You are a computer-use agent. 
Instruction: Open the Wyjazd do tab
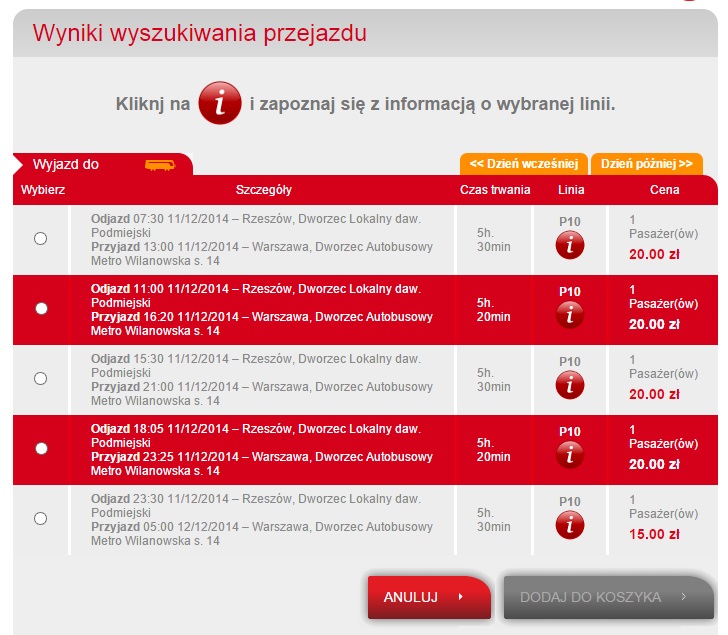(x=66, y=164)
